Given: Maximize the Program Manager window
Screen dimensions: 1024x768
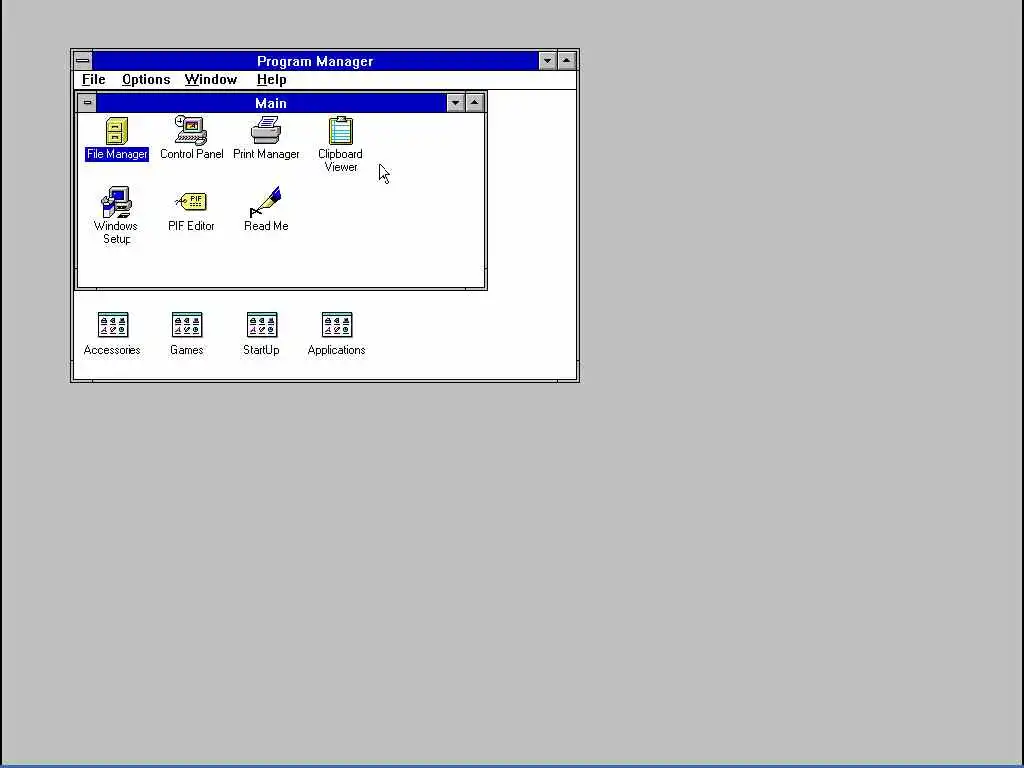Looking at the screenshot, I should [567, 61].
